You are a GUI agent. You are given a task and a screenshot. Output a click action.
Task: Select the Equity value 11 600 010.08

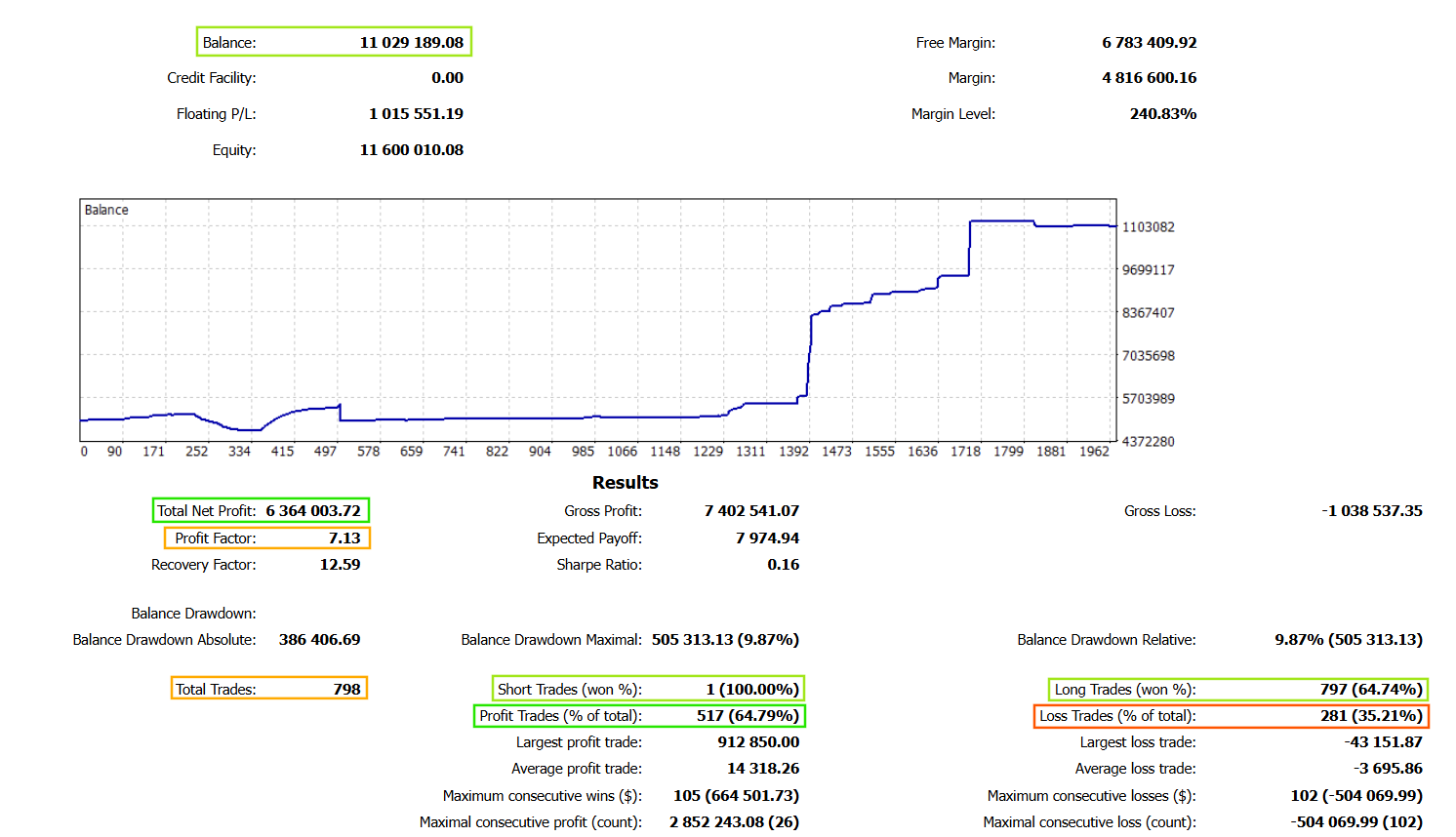point(411,149)
